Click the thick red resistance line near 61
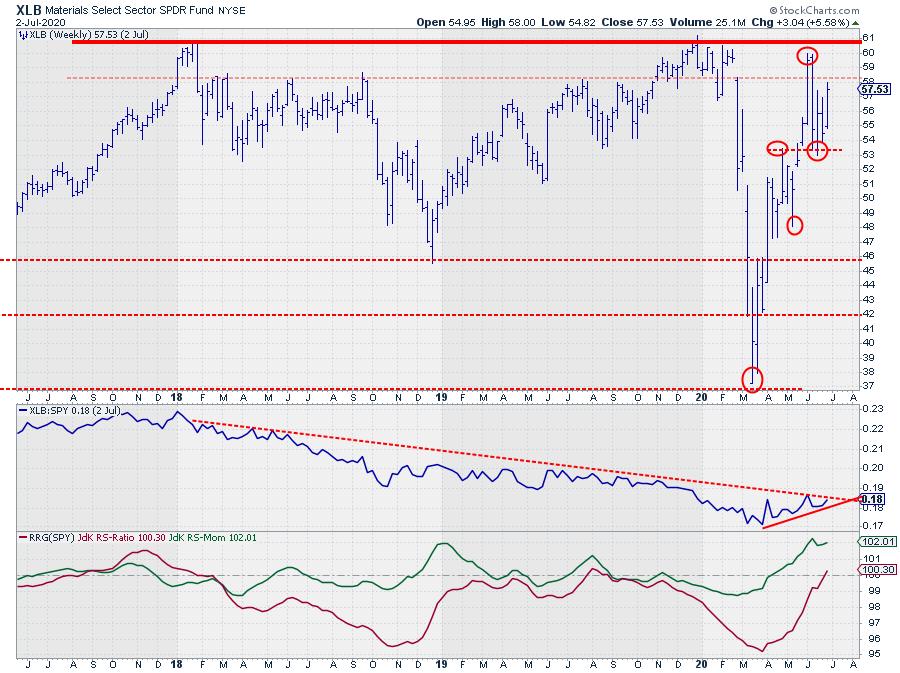 pyautogui.click(x=400, y=42)
